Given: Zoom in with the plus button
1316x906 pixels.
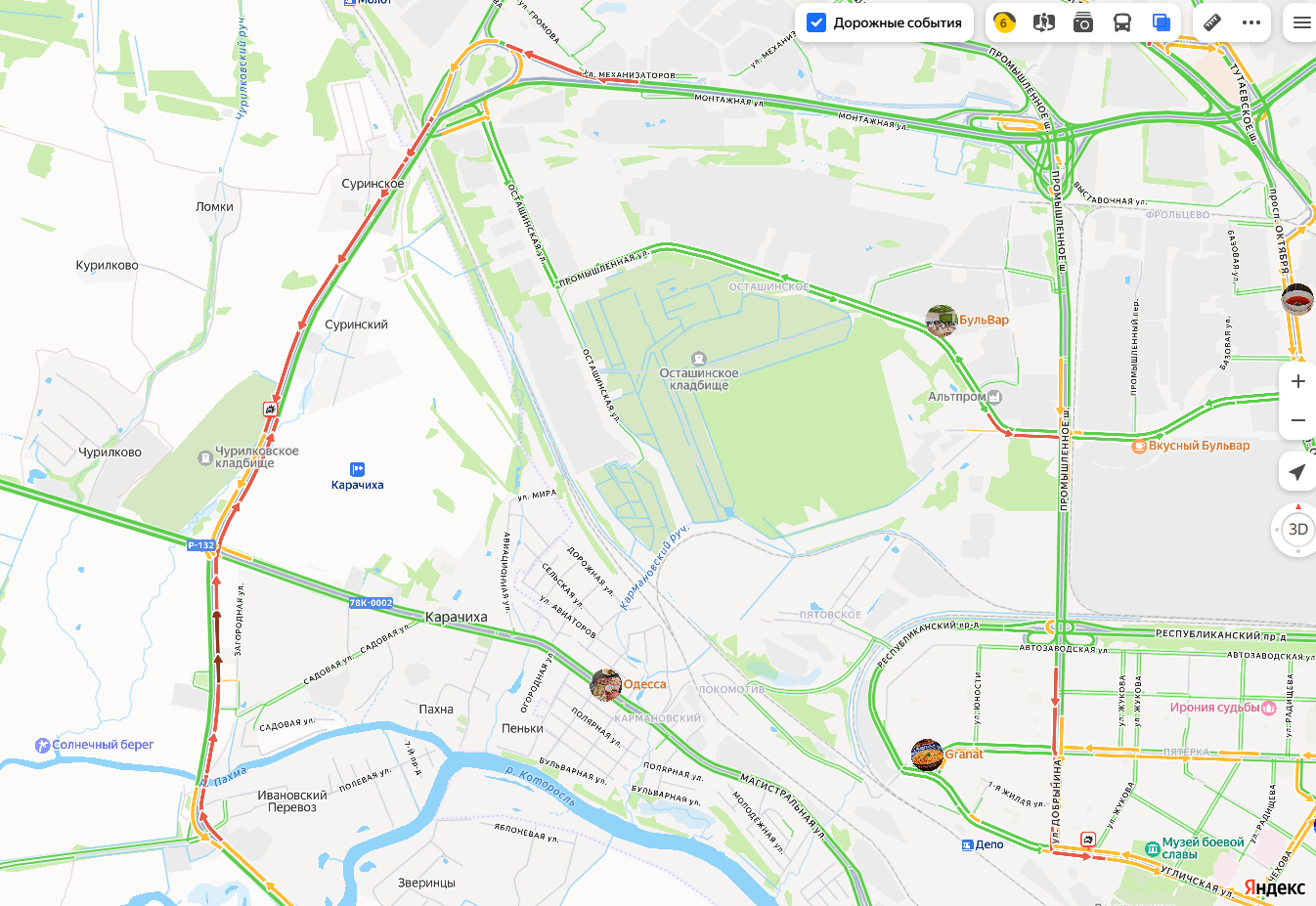Looking at the screenshot, I should tap(1297, 381).
